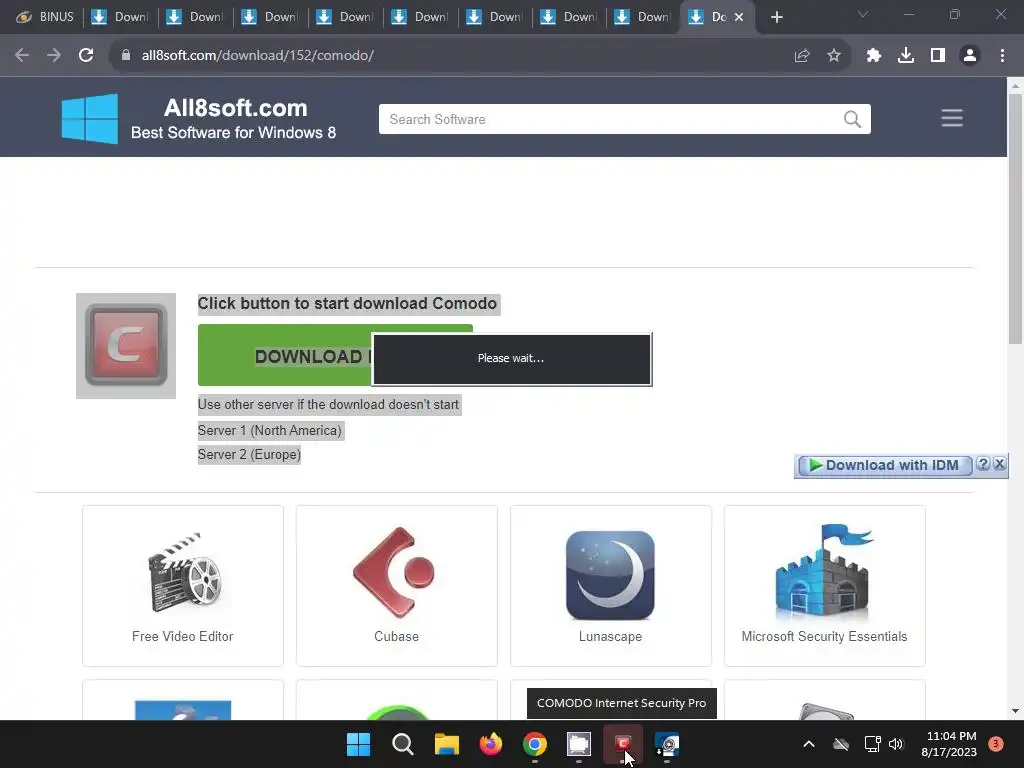Open the Windows Start menu
The width and height of the screenshot is (1024, 768).
pos(358,744)
